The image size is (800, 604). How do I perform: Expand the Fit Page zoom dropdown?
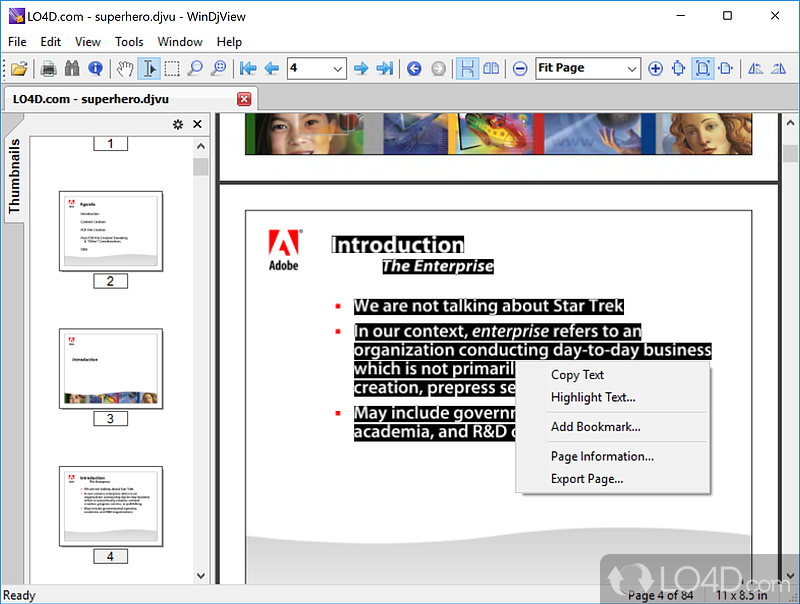point(632,68)
